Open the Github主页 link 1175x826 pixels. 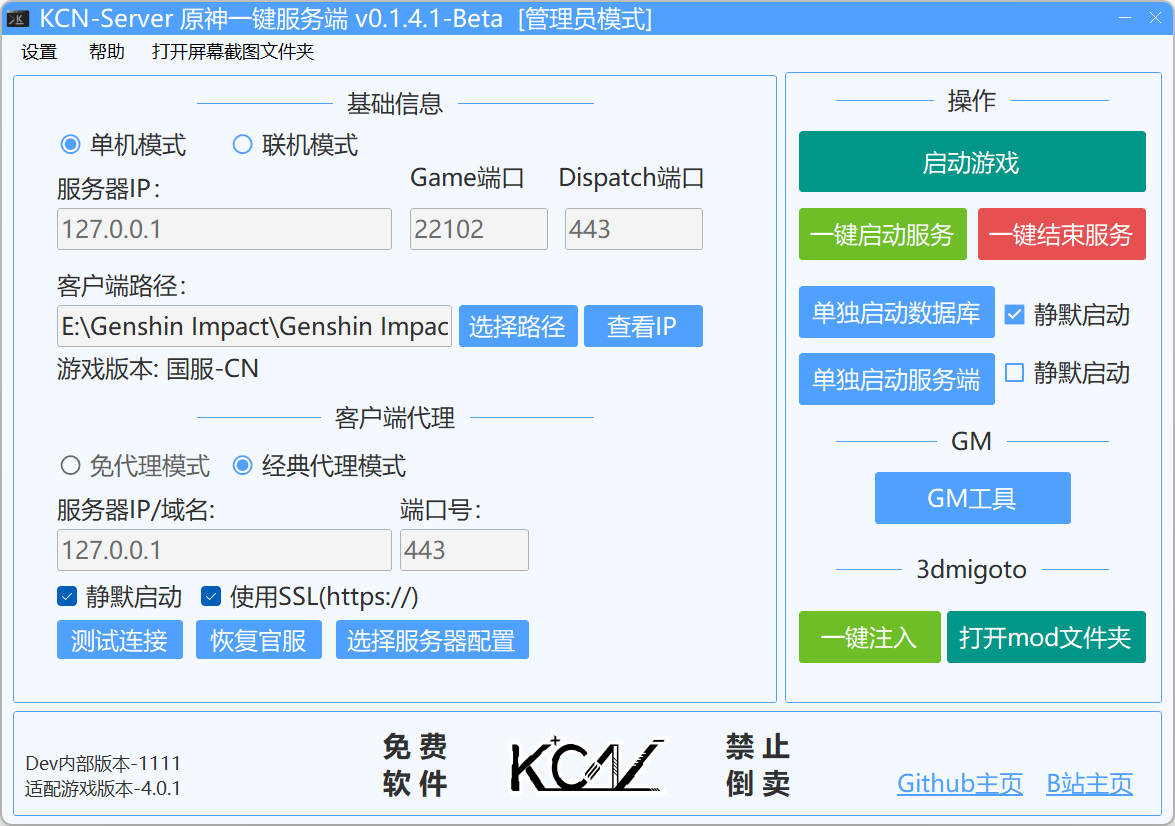tap(960, 783)
